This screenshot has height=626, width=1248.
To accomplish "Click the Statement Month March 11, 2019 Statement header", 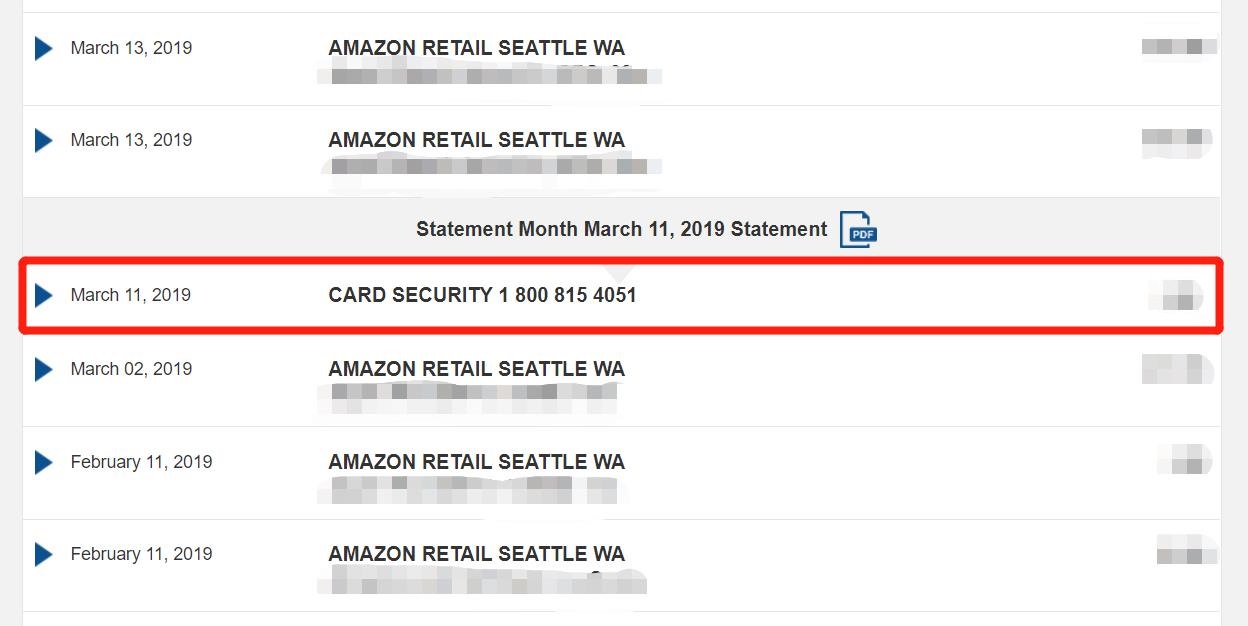I will pos(622,229).
